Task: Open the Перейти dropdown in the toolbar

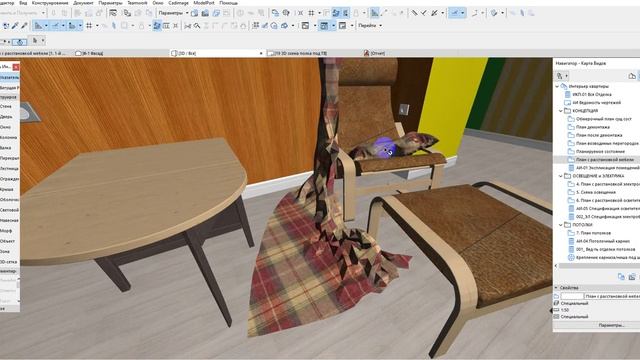Action: 370,26
